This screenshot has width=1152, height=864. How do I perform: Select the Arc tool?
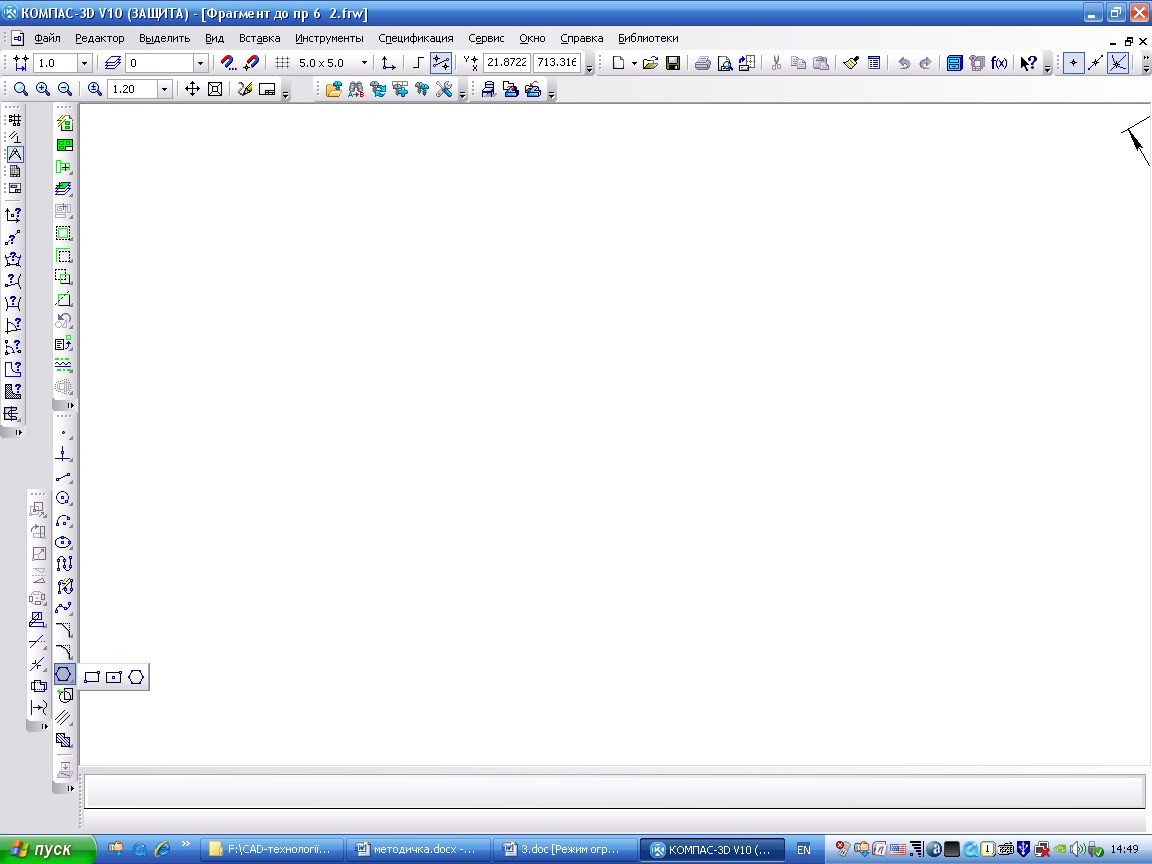point(64,520)
